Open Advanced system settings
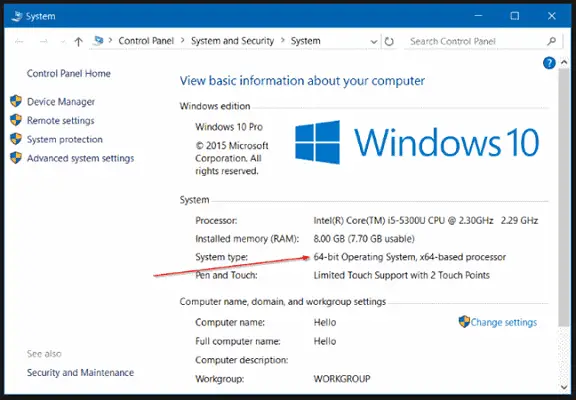The image size is (576, 400). coord(80,158)
